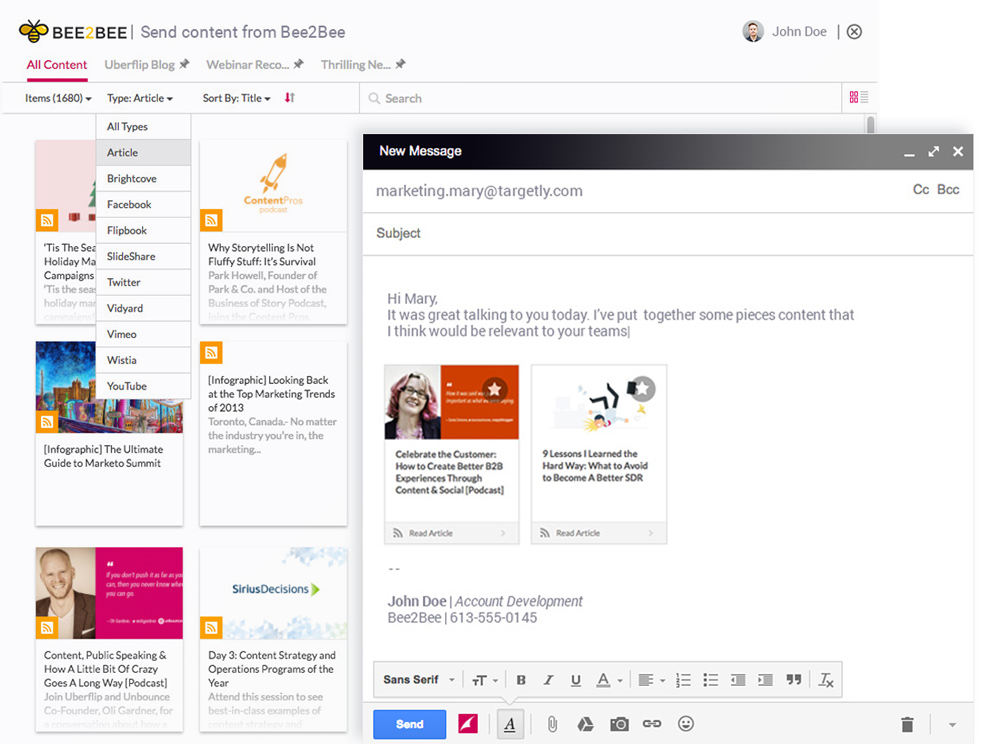Screen dimensions: 1000x744
Task: Open the Oli Gardner podcast card image
Action: pyautogui.click(x=109, y=593)
